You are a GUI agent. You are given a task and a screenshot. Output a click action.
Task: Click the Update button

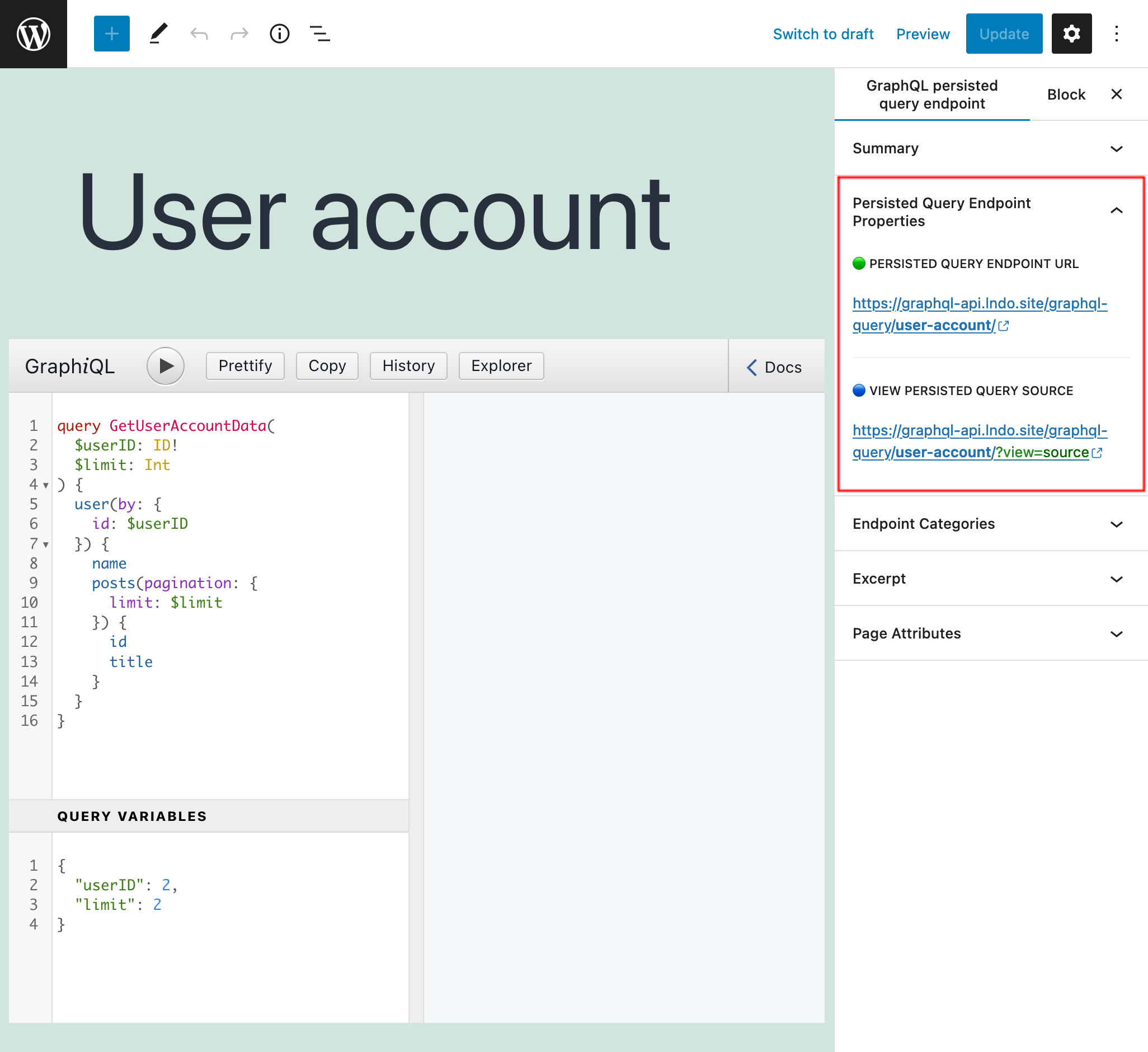(x=1004, y=34)
